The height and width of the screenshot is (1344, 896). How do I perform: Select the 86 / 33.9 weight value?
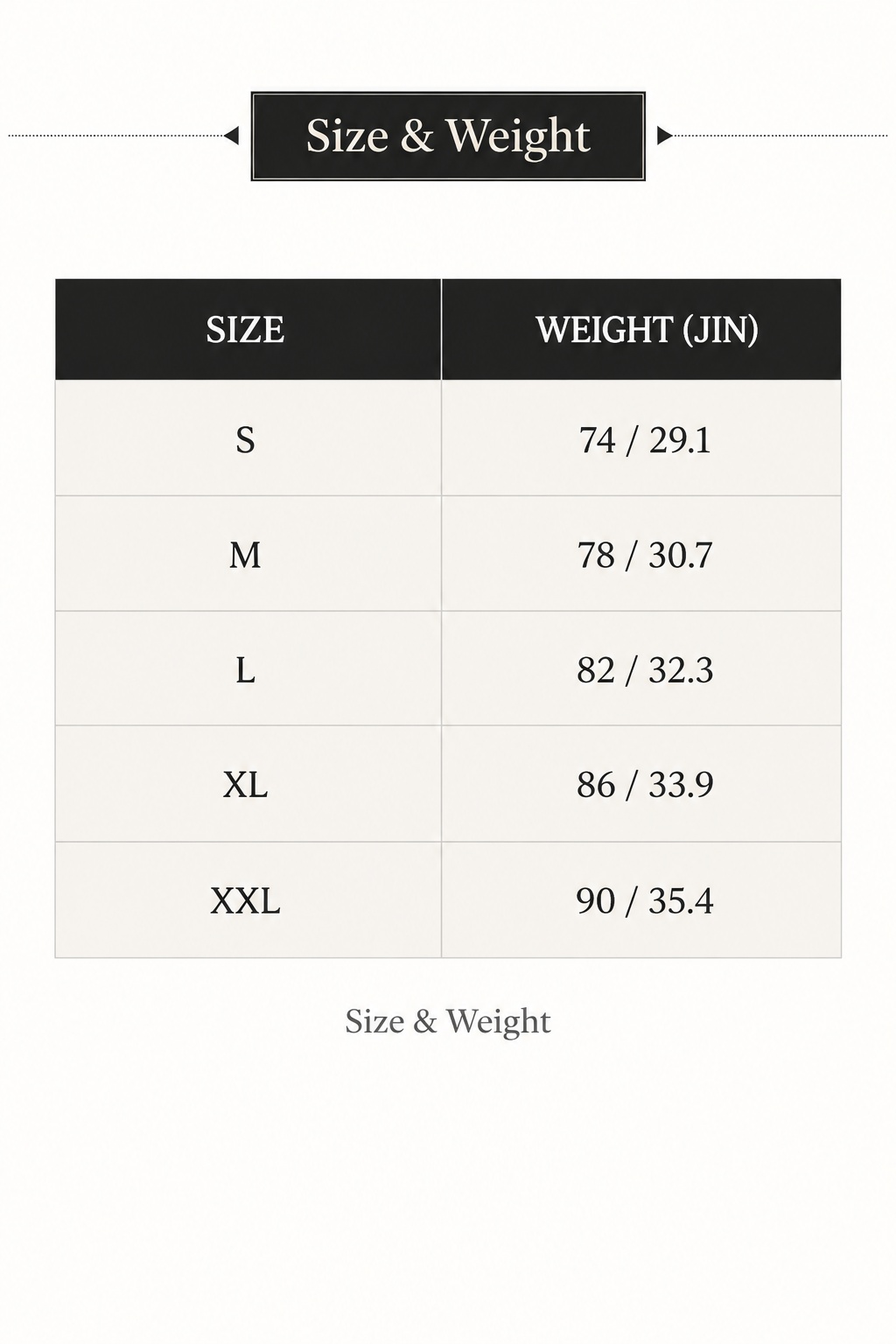[645, 784]
